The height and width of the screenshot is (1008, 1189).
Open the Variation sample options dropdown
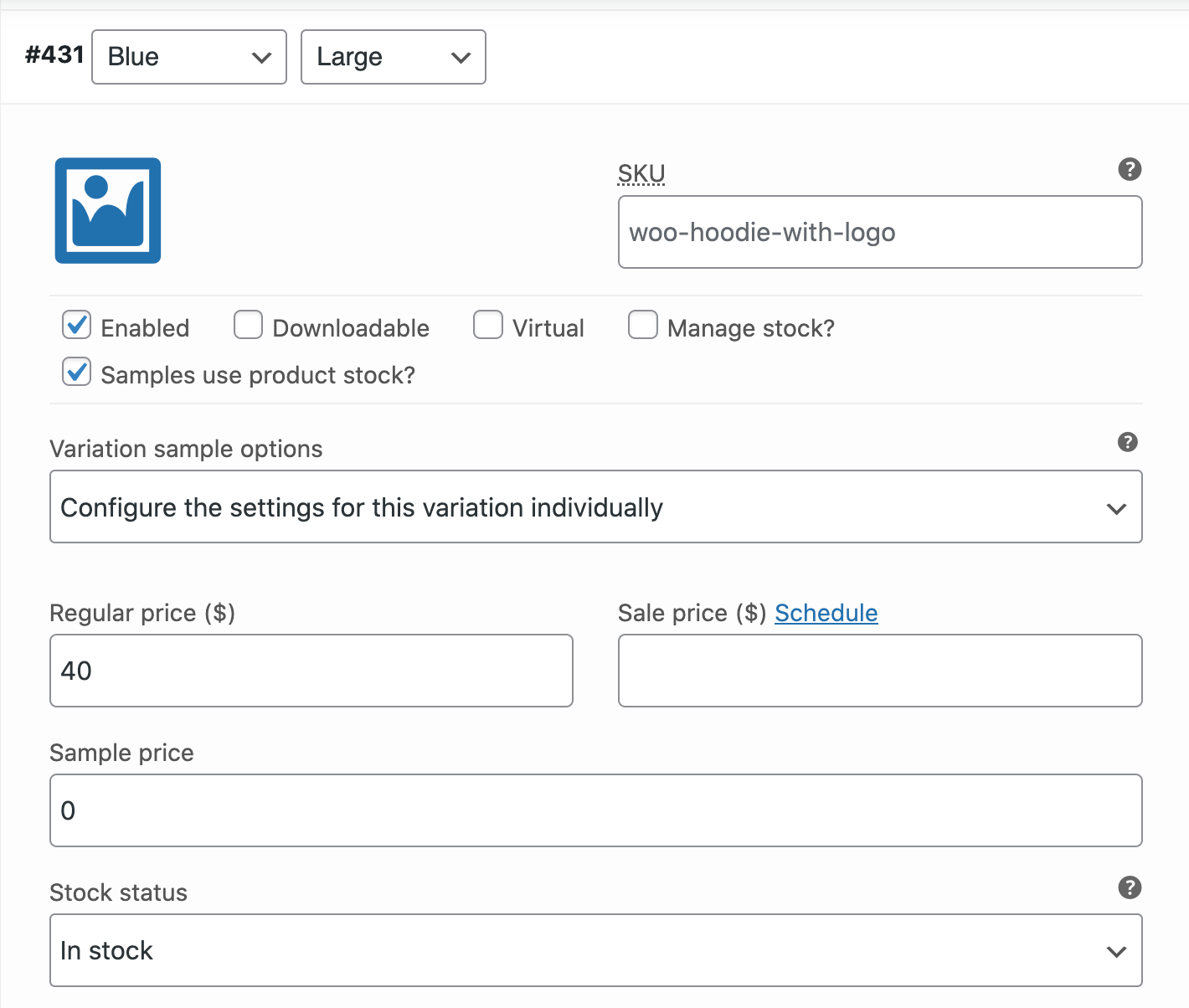coord(595,507)
